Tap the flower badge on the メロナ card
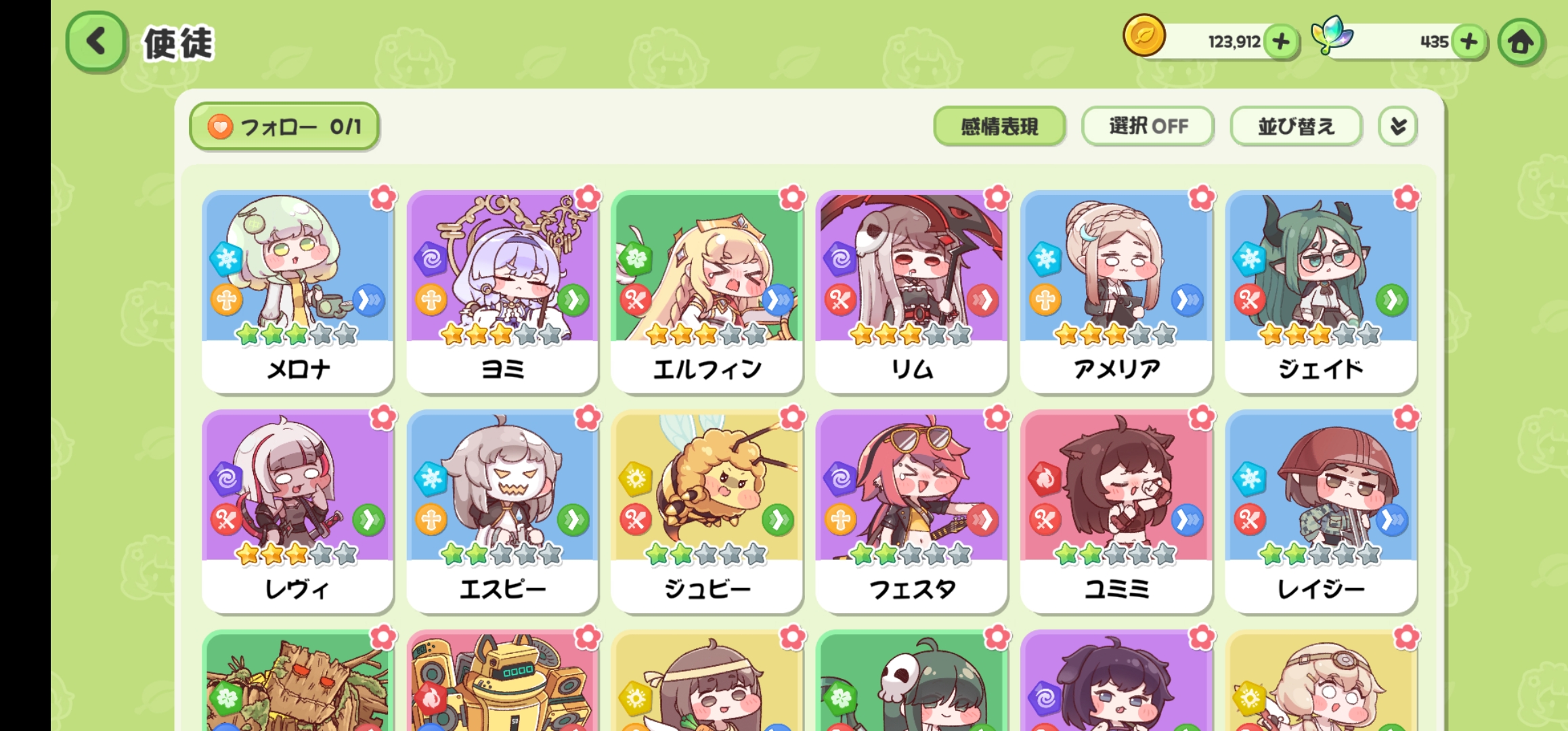 [383, 198]
